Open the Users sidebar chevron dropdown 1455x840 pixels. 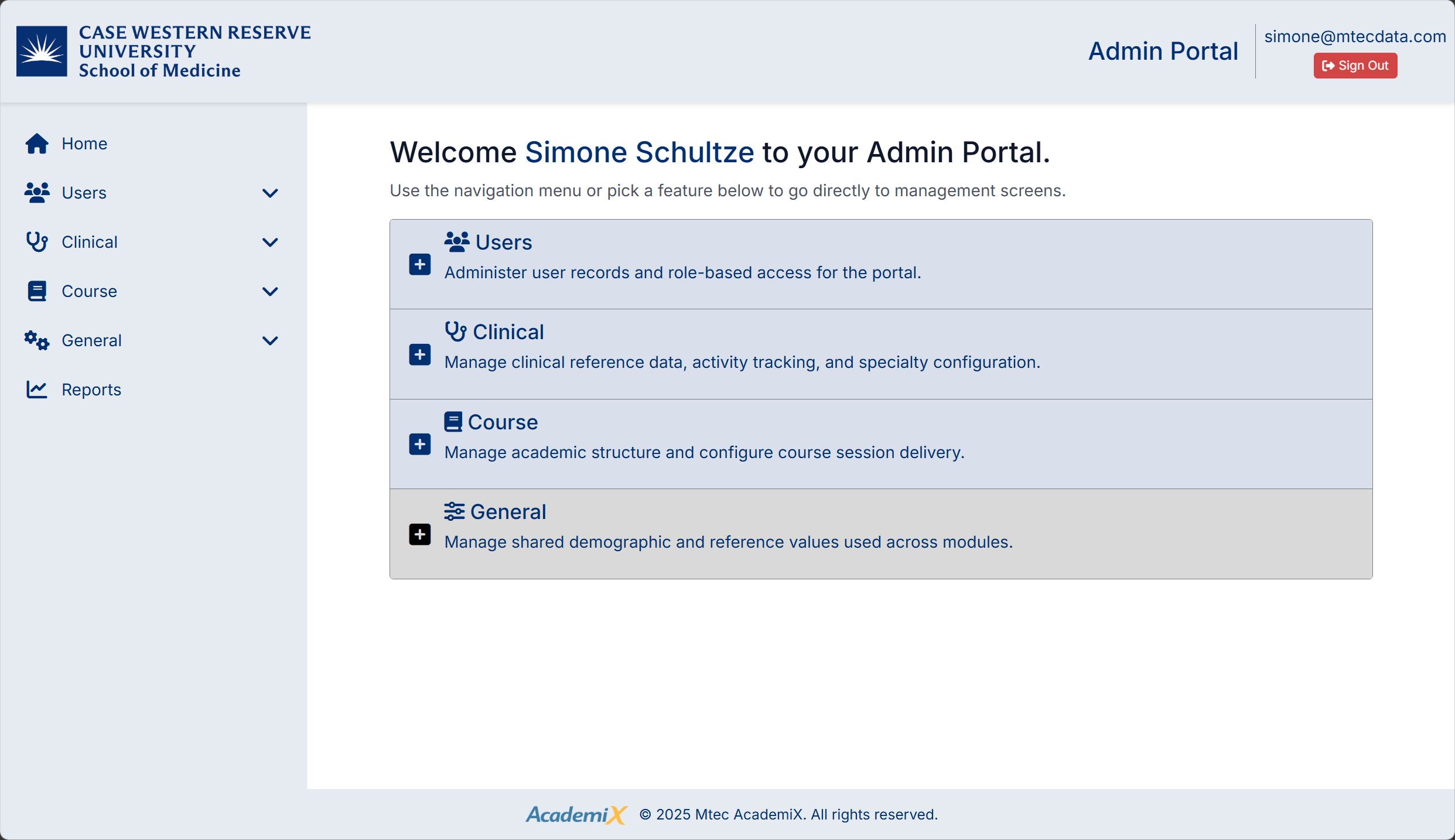pyautogui.click(x=270, y=193)
